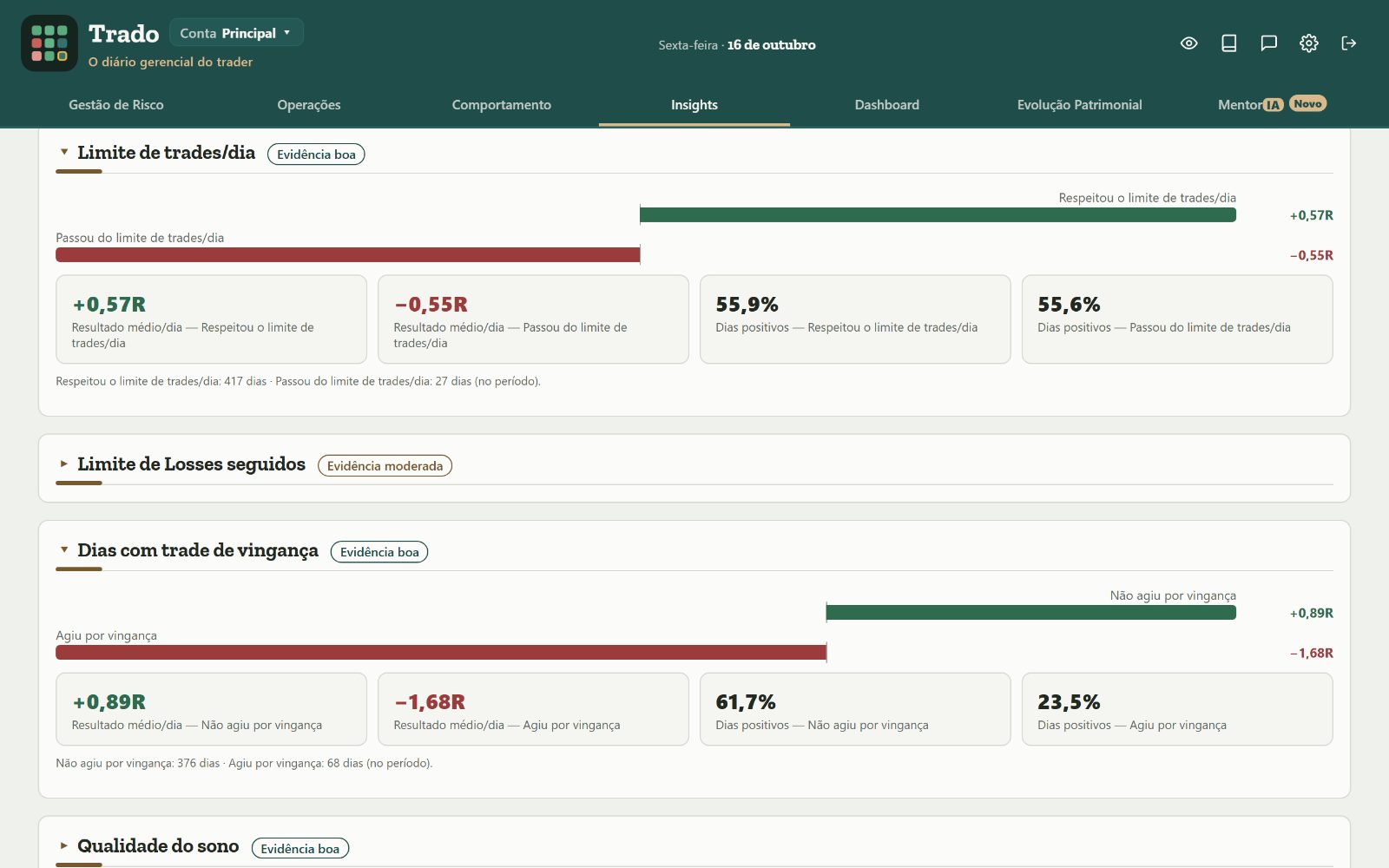Screen dimensions: 1389x868
Task: Select the Insights tab
Action: [694, 105]
